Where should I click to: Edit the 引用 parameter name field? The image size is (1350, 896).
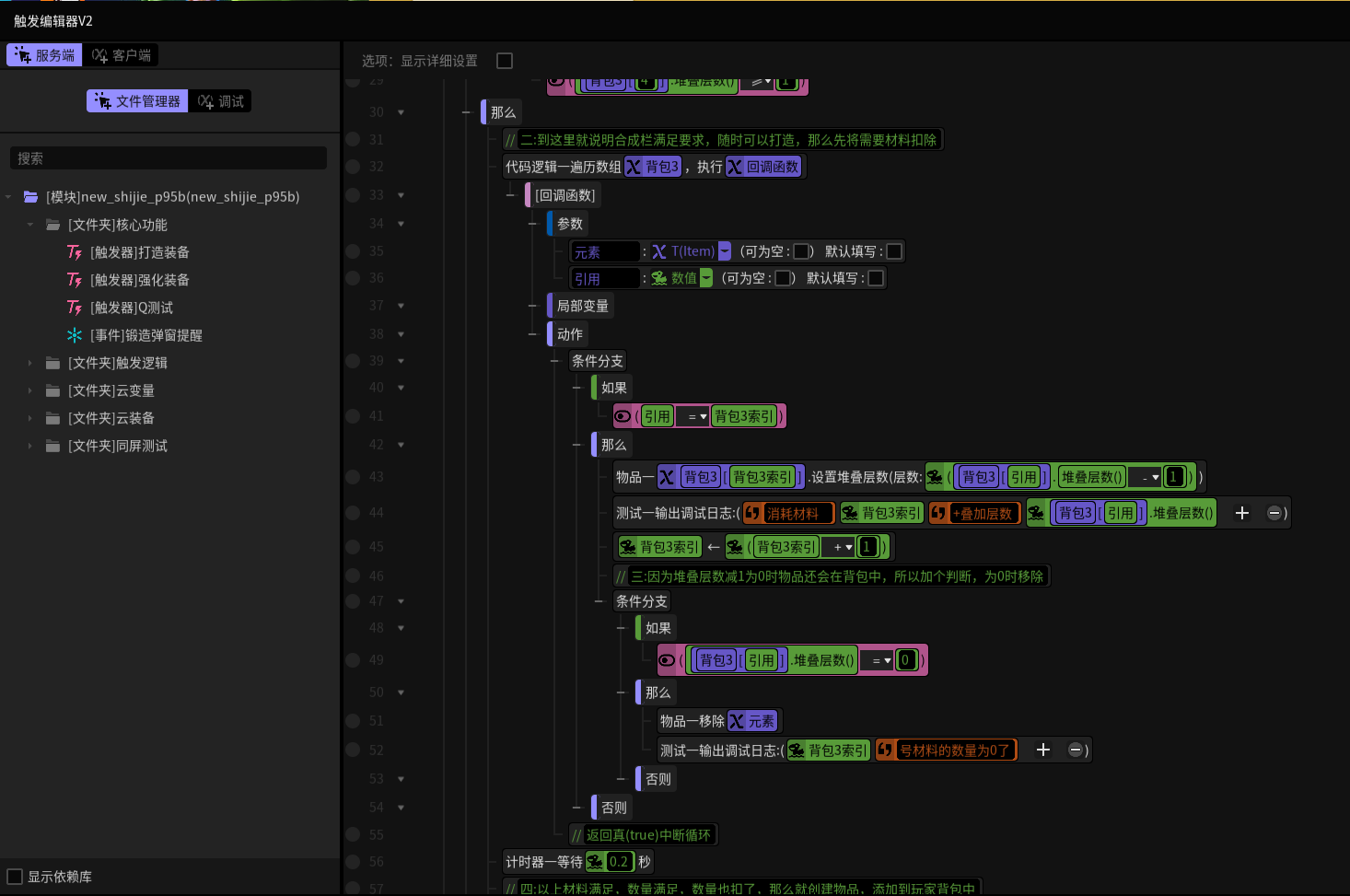point(605,278)
